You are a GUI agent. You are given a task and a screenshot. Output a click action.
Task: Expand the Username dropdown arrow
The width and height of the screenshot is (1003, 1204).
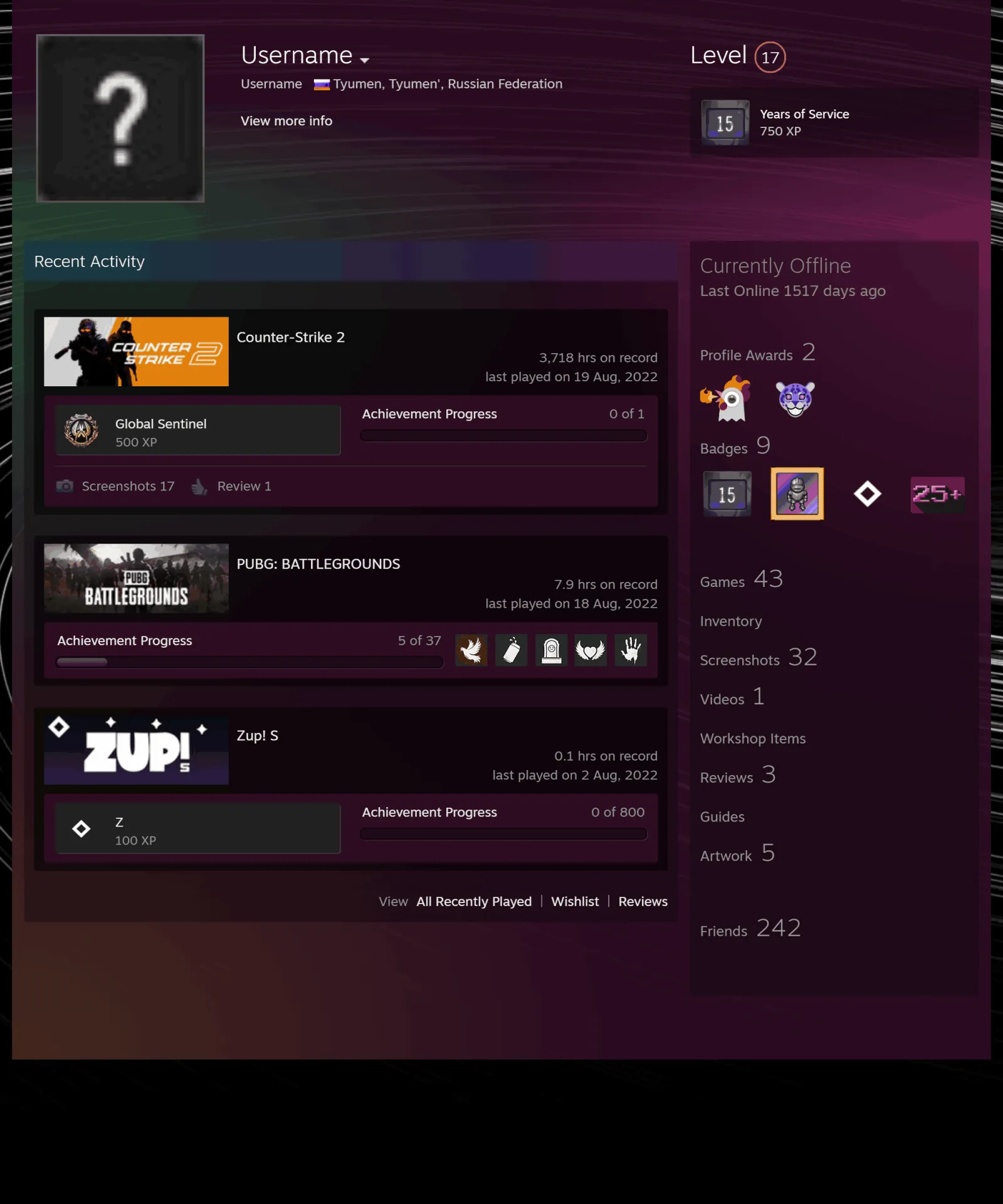364,60
